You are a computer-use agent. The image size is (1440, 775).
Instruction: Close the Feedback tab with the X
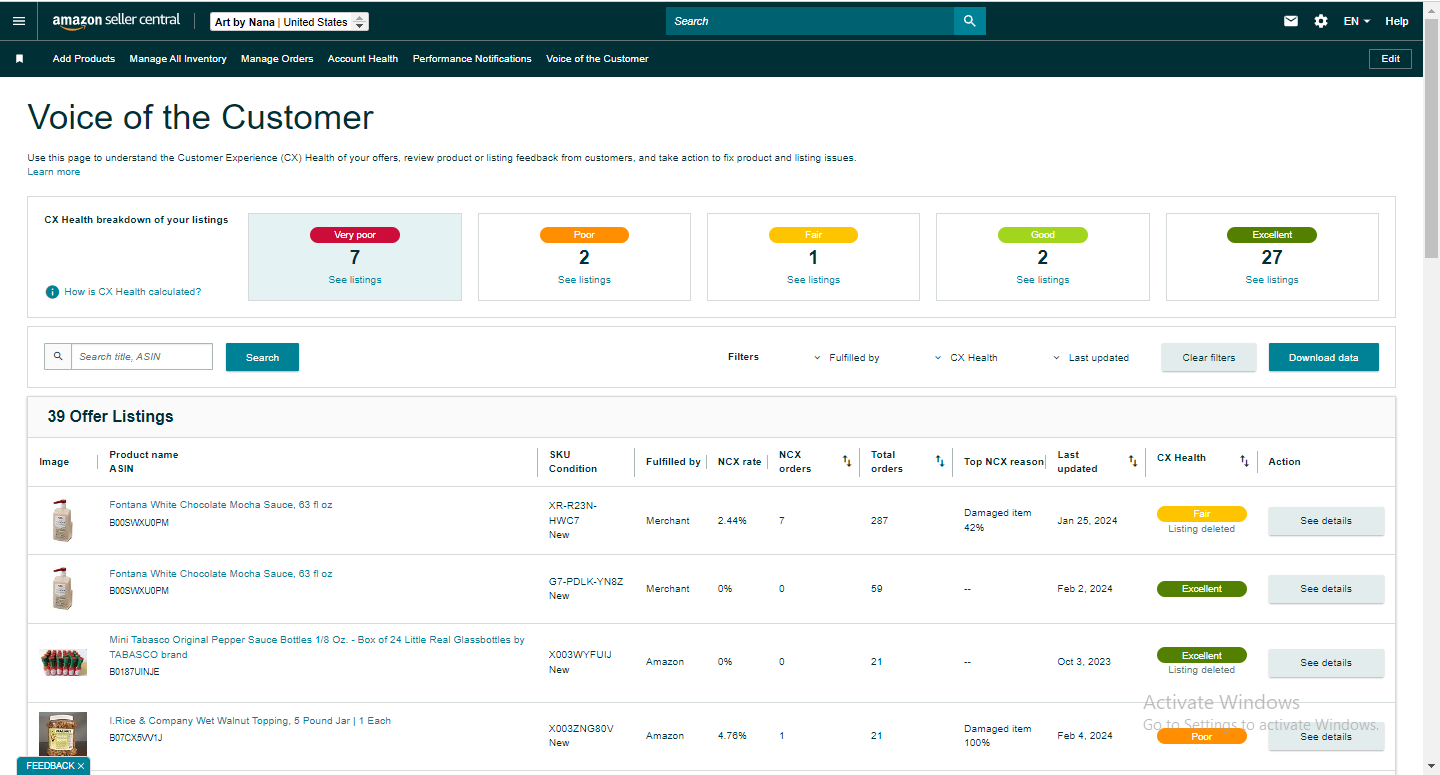coord(81,766)
